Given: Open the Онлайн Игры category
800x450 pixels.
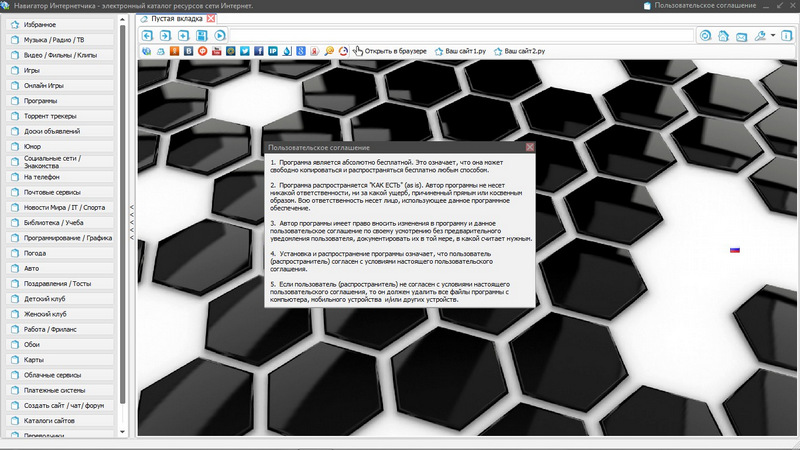Looking at the screenshot, I should click(60, 86).
